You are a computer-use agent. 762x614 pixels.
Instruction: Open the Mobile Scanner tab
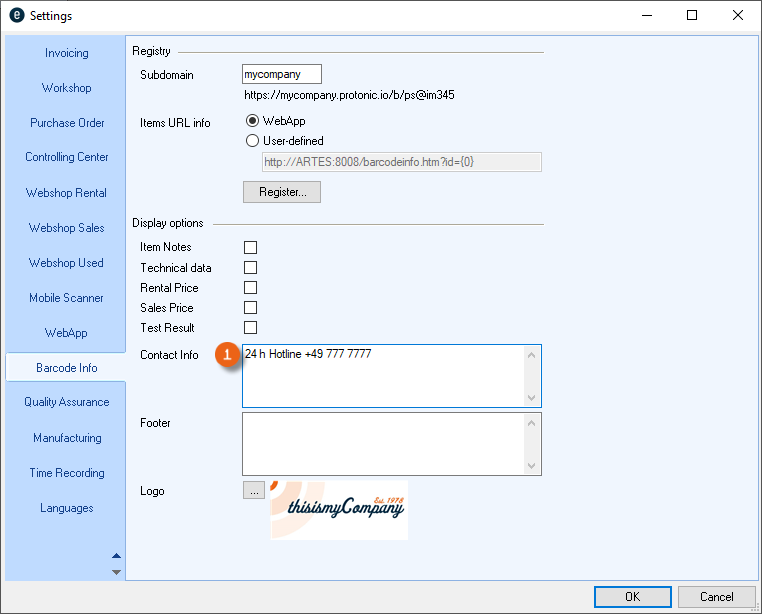(66, 298)
